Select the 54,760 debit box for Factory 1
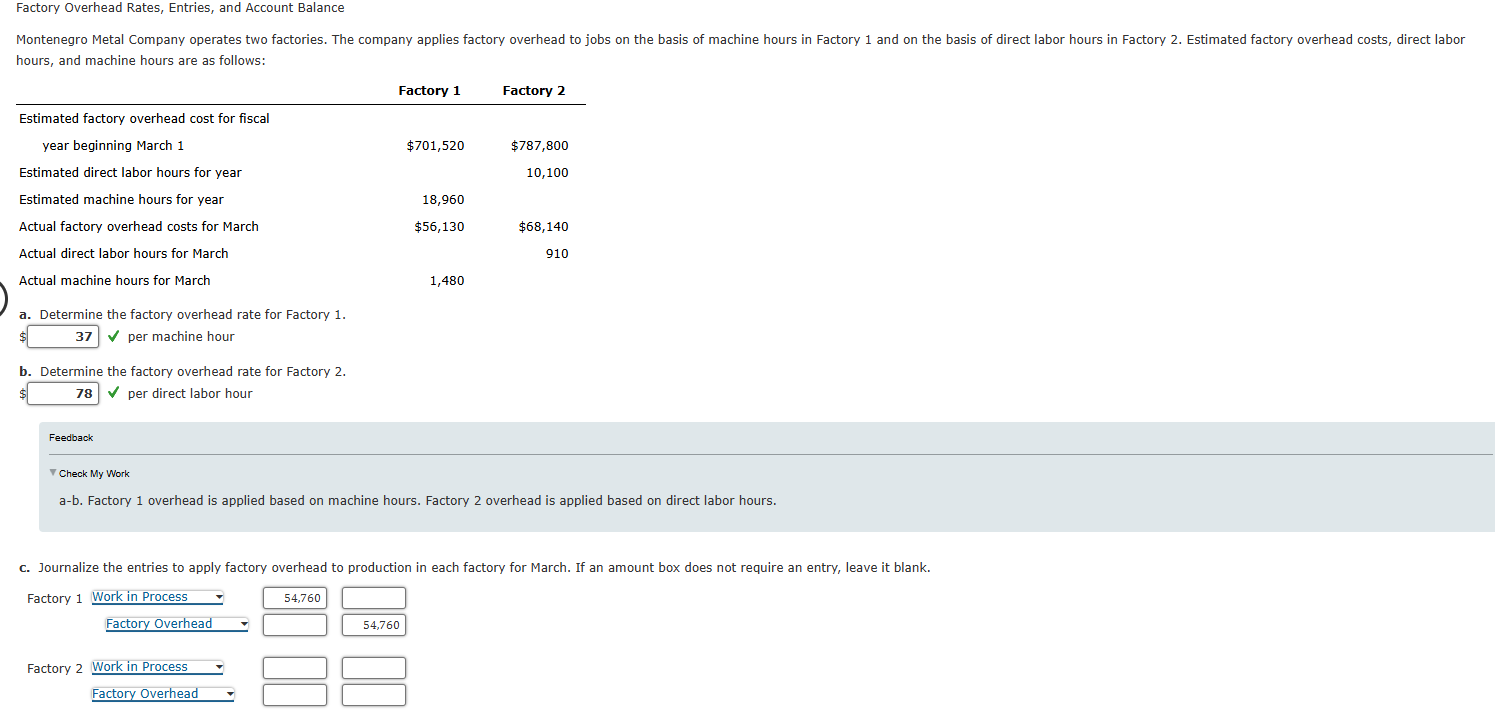 (x=294, y=597)
